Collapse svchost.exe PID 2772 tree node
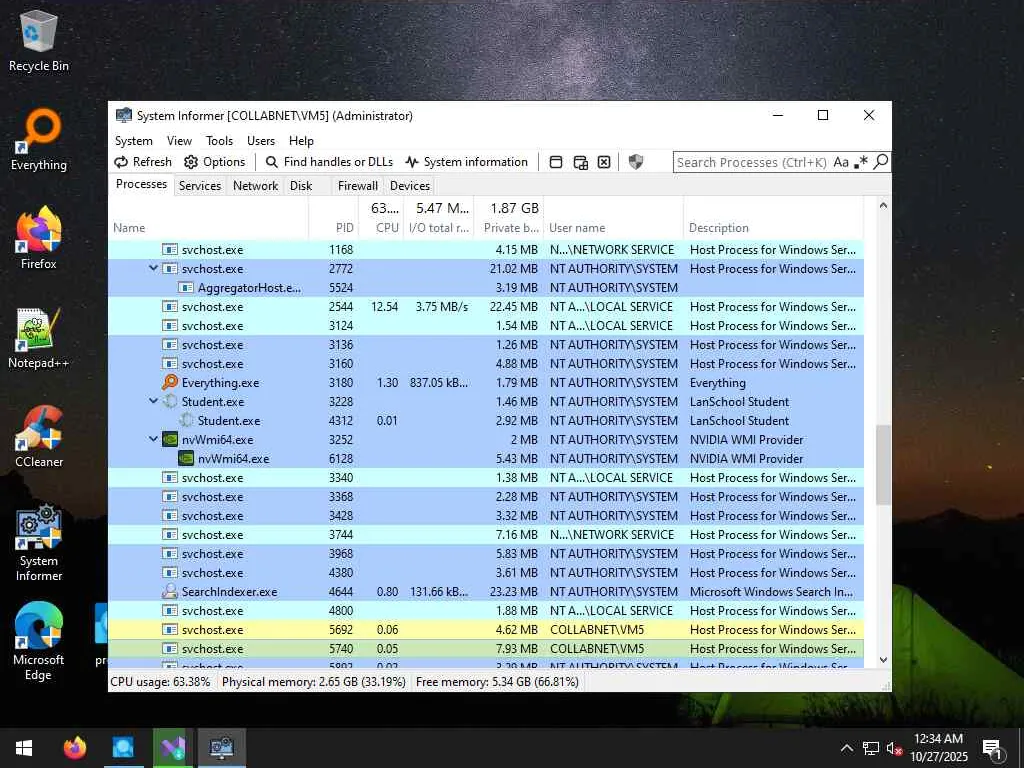The width and height of the screenshot is (1024, 768). tap(153, 268)
